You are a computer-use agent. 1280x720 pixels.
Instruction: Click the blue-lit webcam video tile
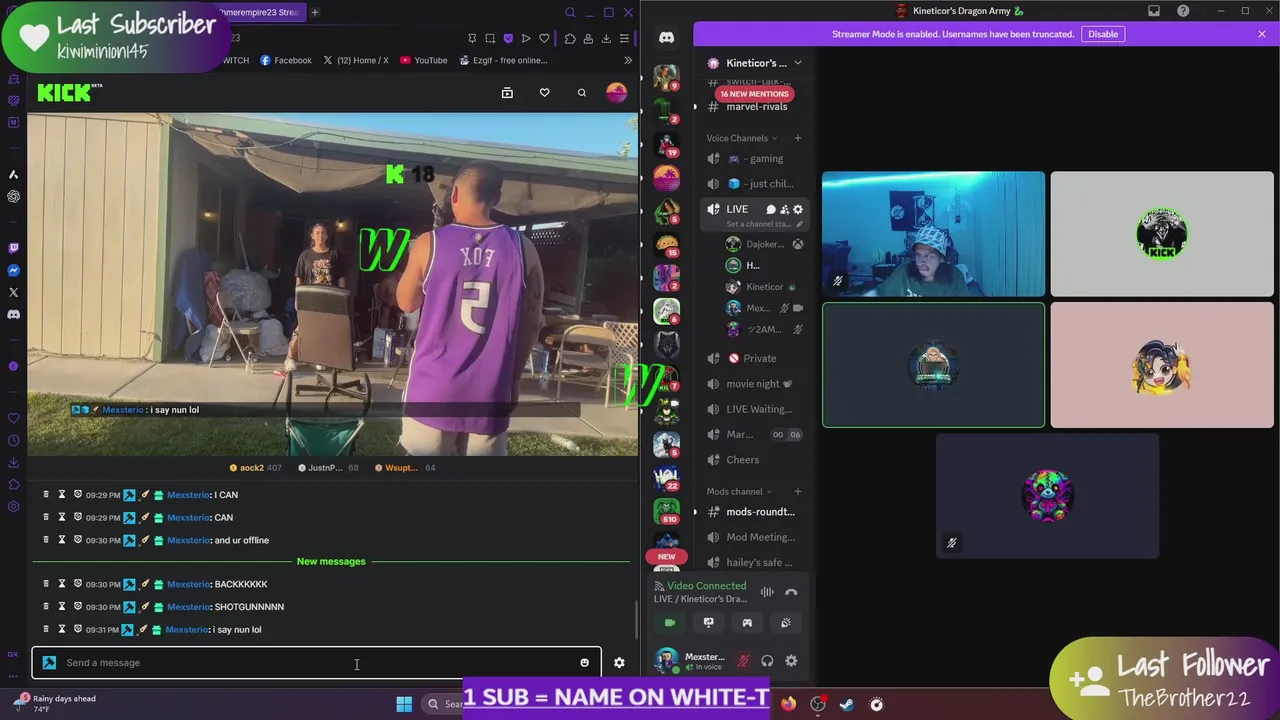tap(933, 234)
